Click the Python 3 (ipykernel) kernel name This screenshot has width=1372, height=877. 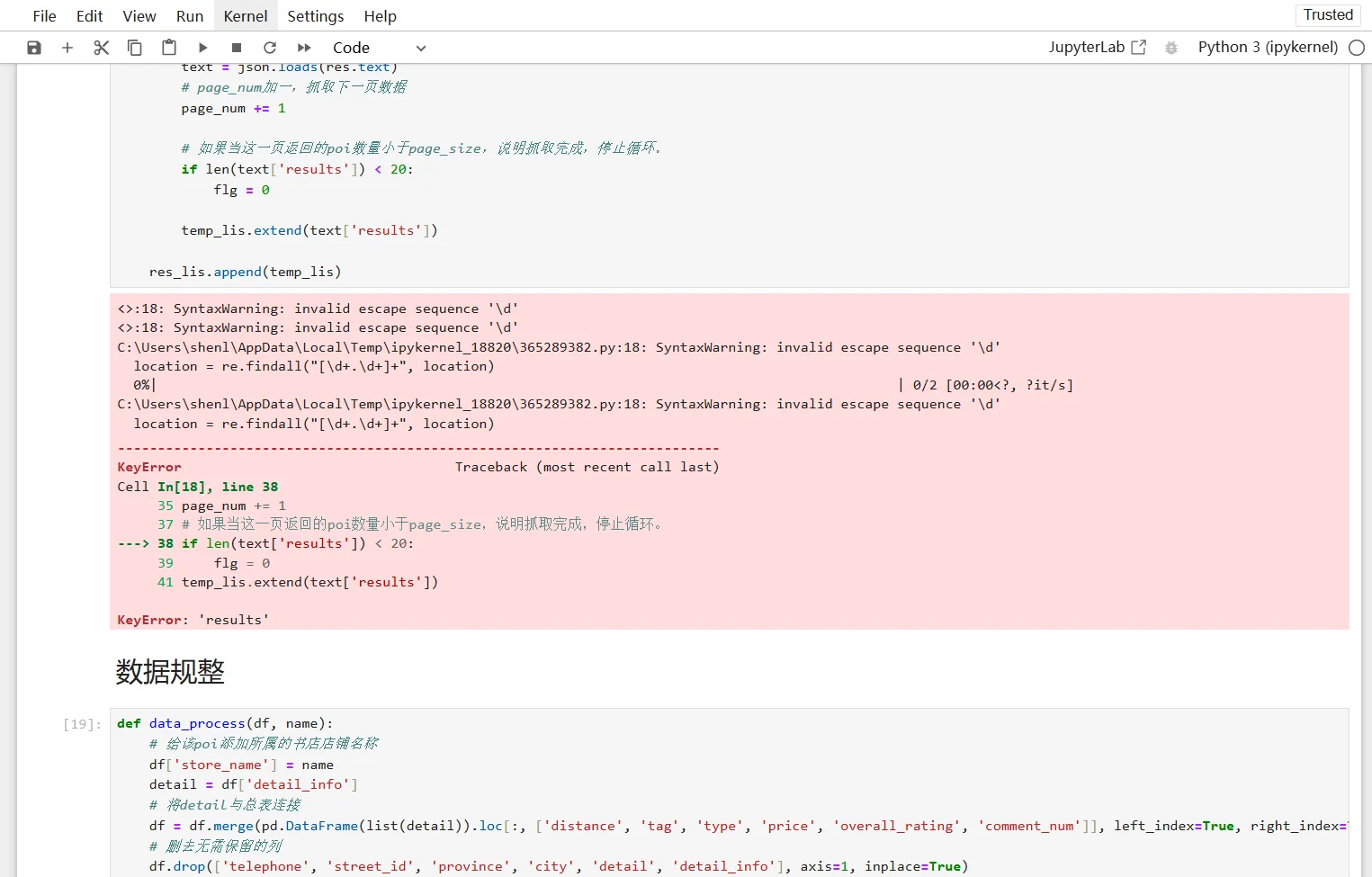point(1268,48)
